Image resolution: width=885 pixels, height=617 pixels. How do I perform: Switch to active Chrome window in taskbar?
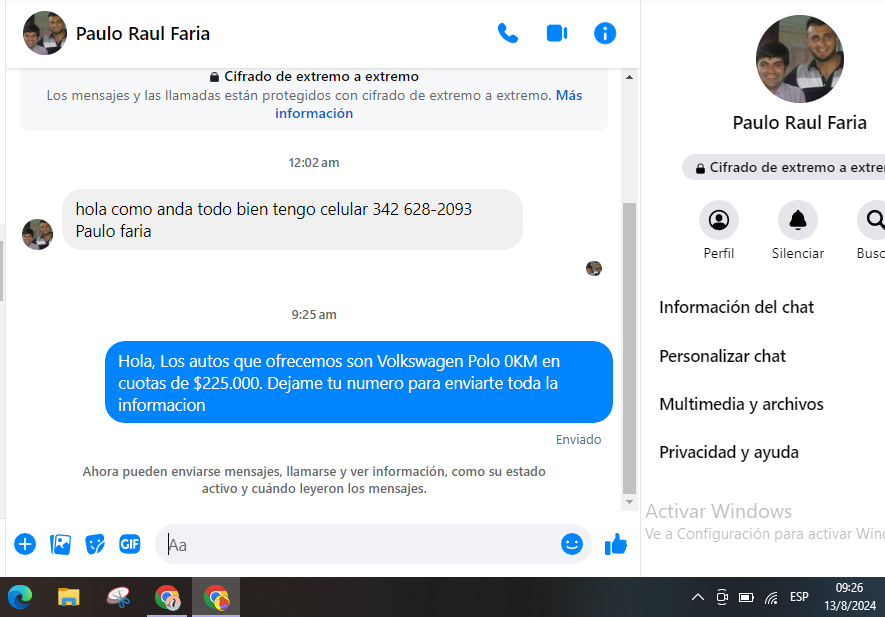point(216,597)
